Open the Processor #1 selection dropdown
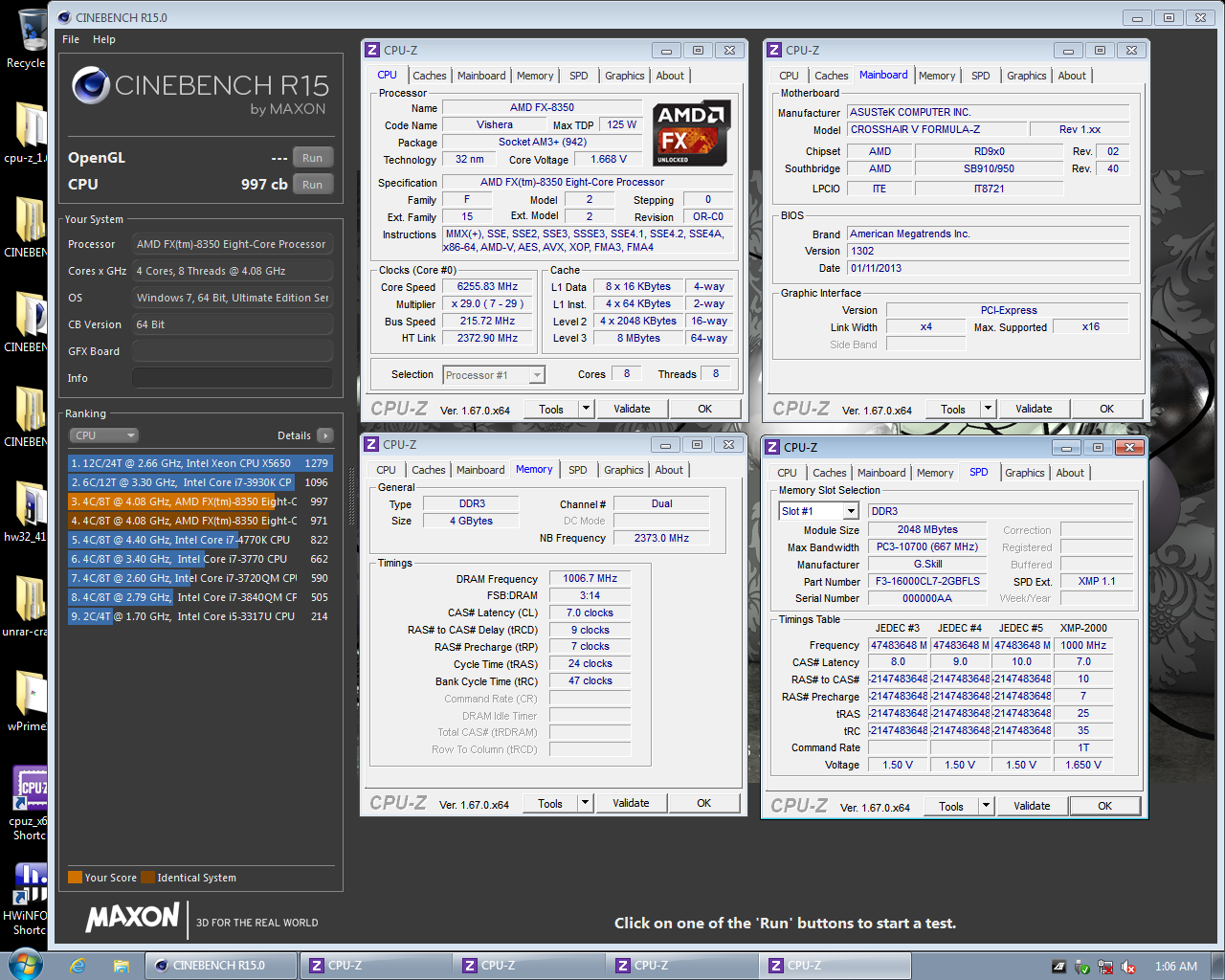This screenshot has width=1225, height=980. [495, 375]
